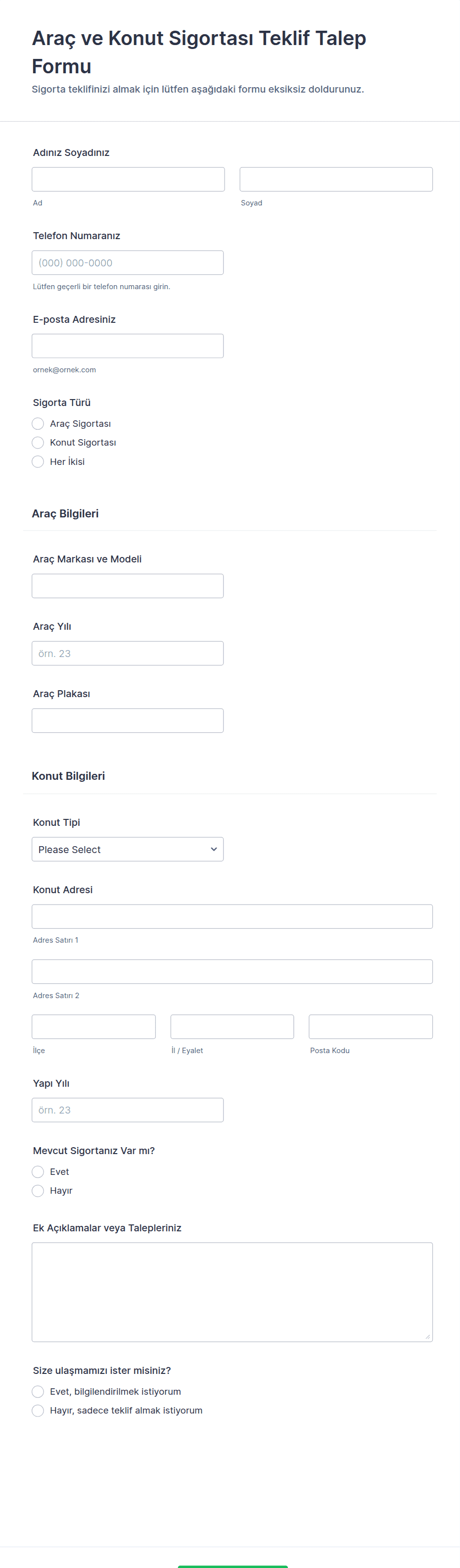Click the Posta Kodu field
The image size is (460, 1568).
pyautogui.click(x=370, y=1026)
